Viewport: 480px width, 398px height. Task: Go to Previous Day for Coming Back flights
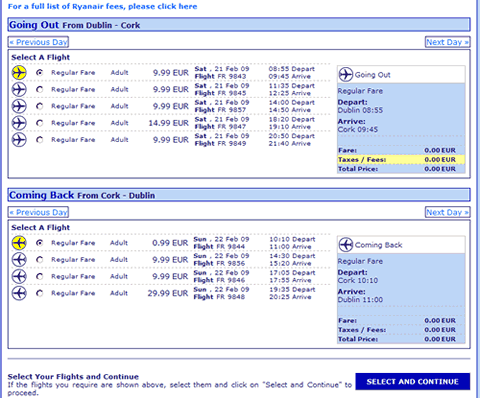pos(38,212)
